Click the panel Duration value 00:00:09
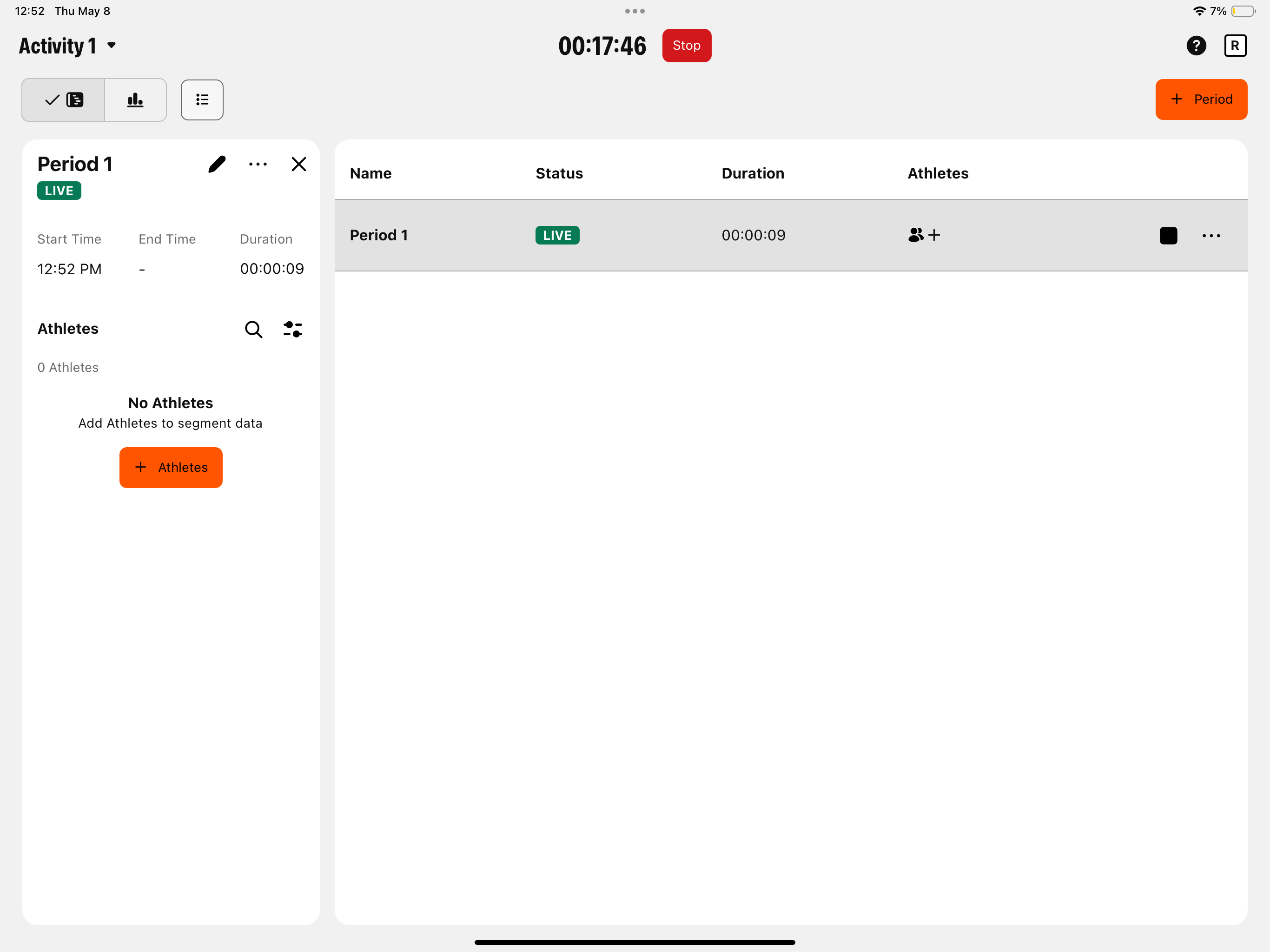 point(271,269)
